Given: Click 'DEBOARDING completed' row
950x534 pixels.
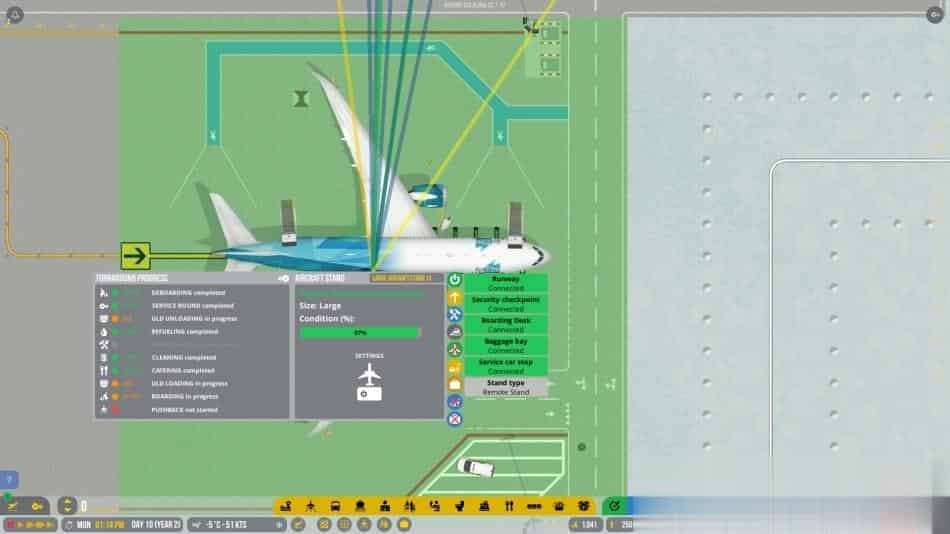Looking at the screenshot, I should (x=191, y=293).
